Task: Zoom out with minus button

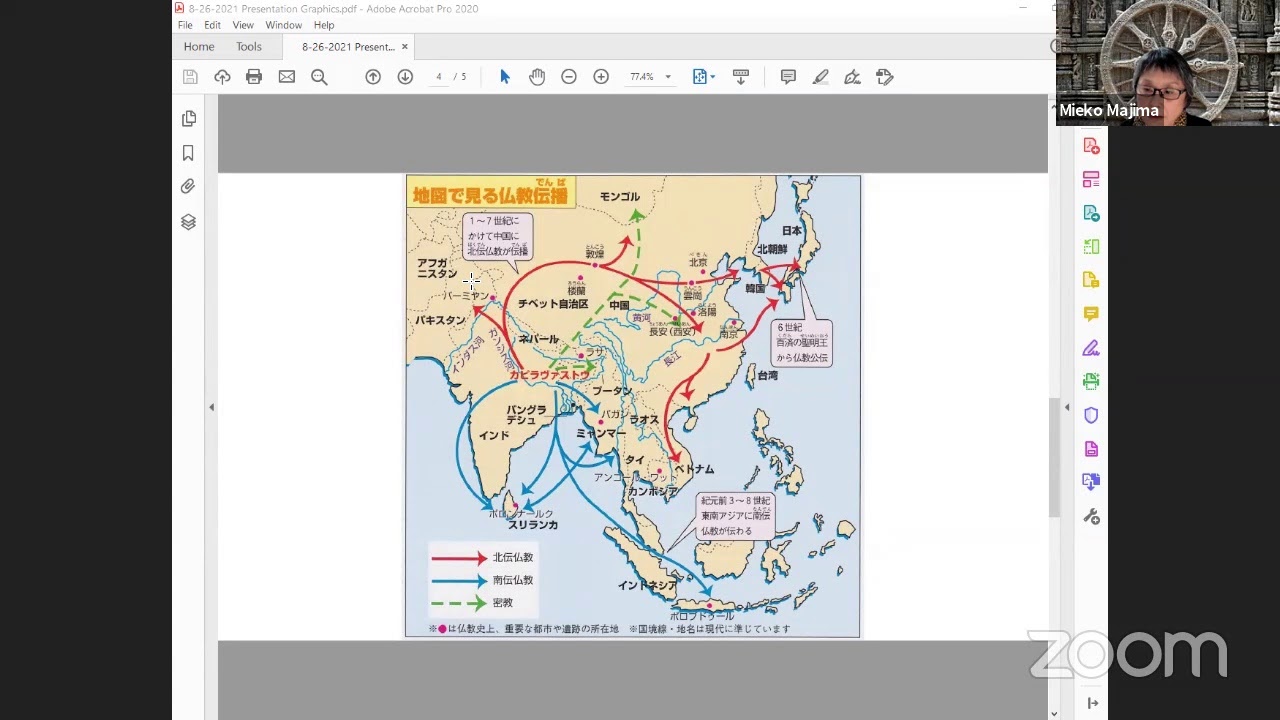Action: (x=569, y=77)
